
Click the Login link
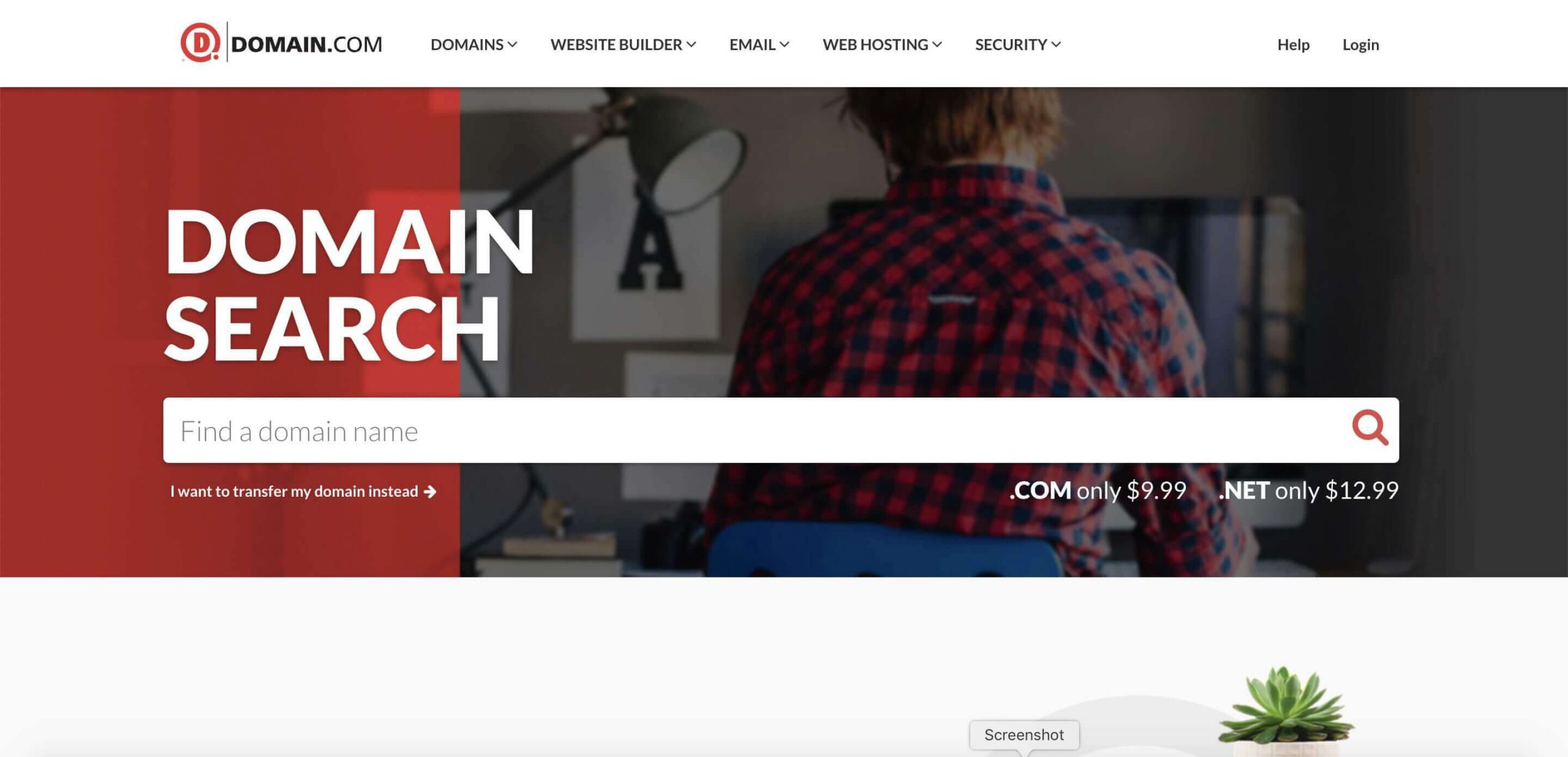(x=1360, y=45)
